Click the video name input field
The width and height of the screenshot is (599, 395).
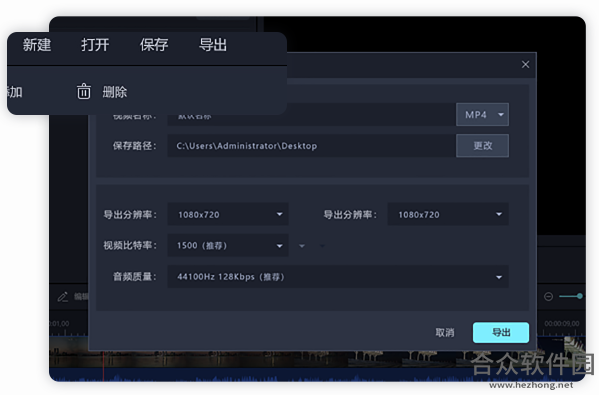(311, 114)
